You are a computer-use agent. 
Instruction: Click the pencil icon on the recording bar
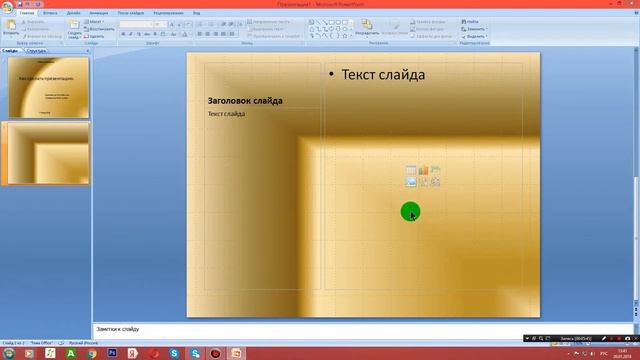[604, 338]
